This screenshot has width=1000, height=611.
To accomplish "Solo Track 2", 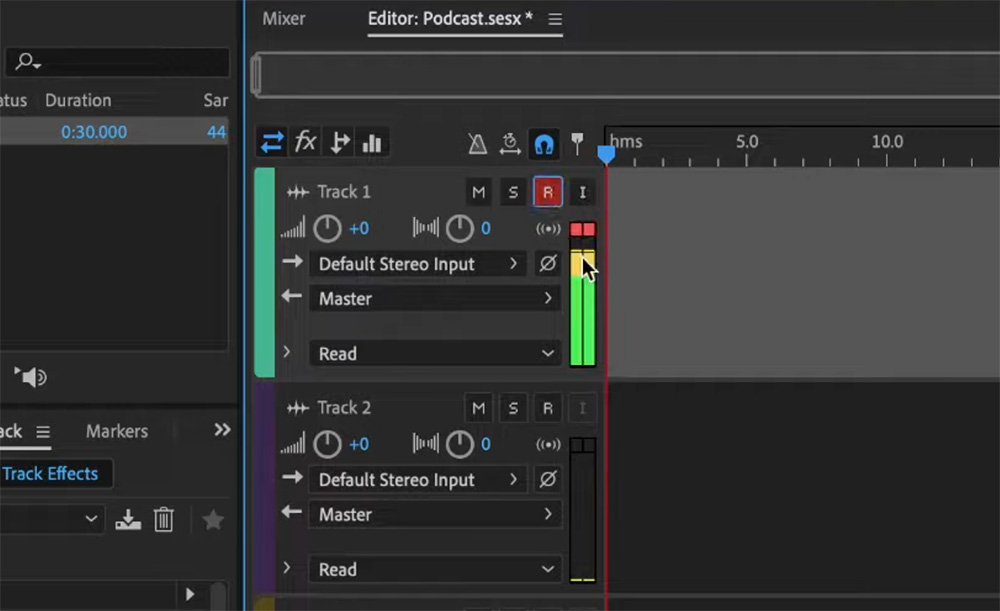I will tap(513, 408).
